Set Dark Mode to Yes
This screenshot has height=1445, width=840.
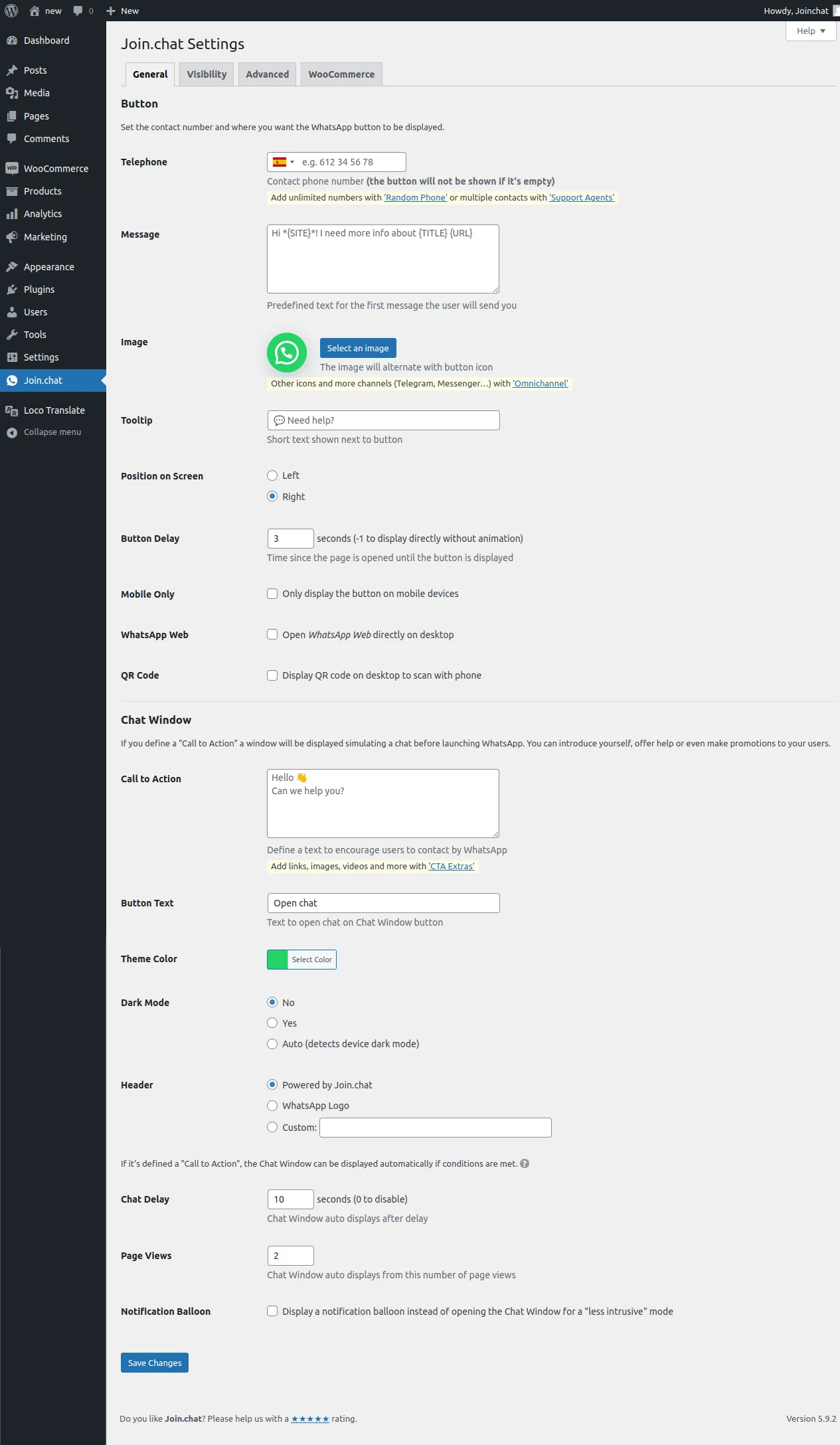pyautogui.click(x=272, y=1023)
